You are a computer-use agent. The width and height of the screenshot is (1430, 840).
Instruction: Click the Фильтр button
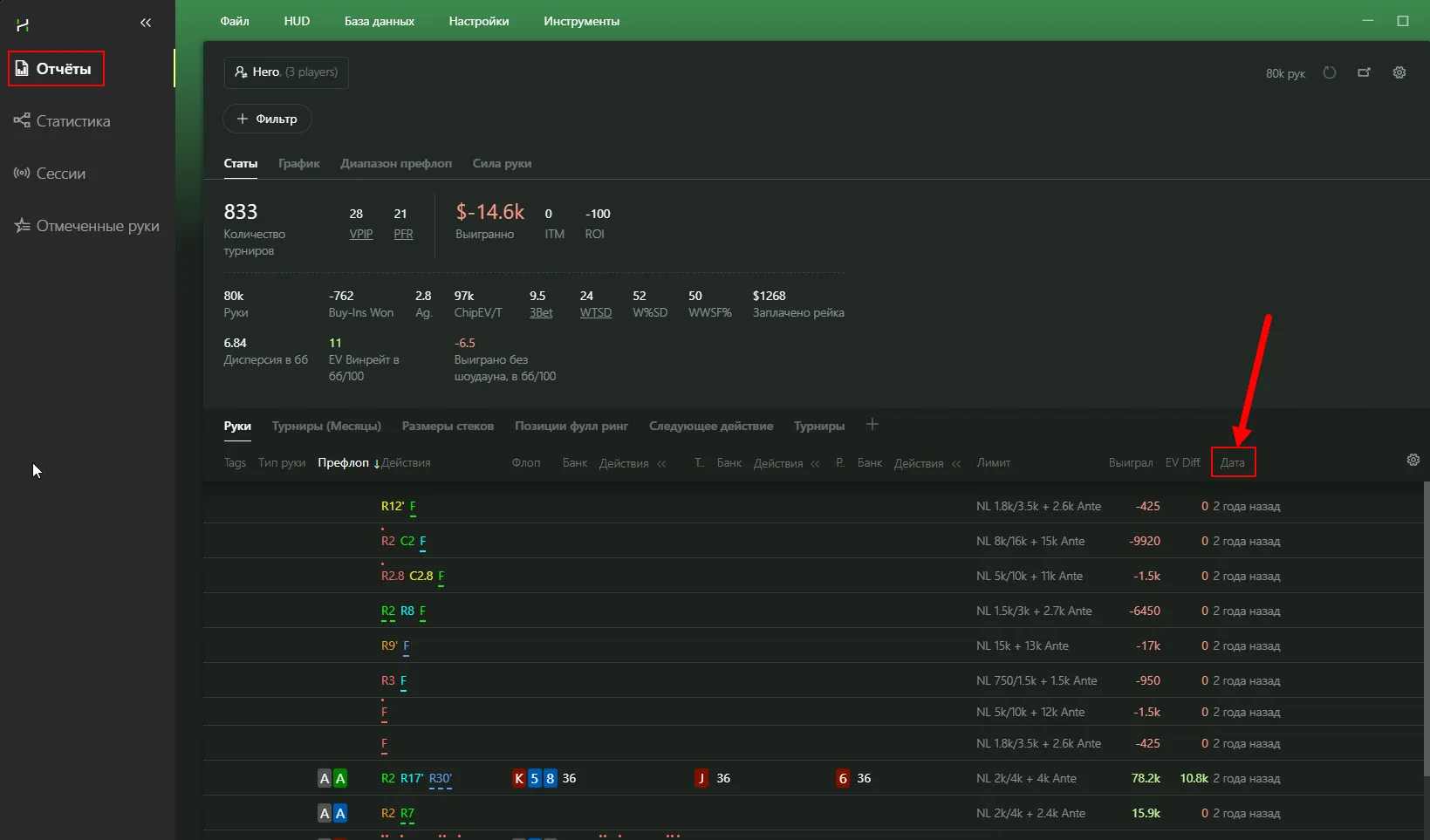tap(267, 119)
